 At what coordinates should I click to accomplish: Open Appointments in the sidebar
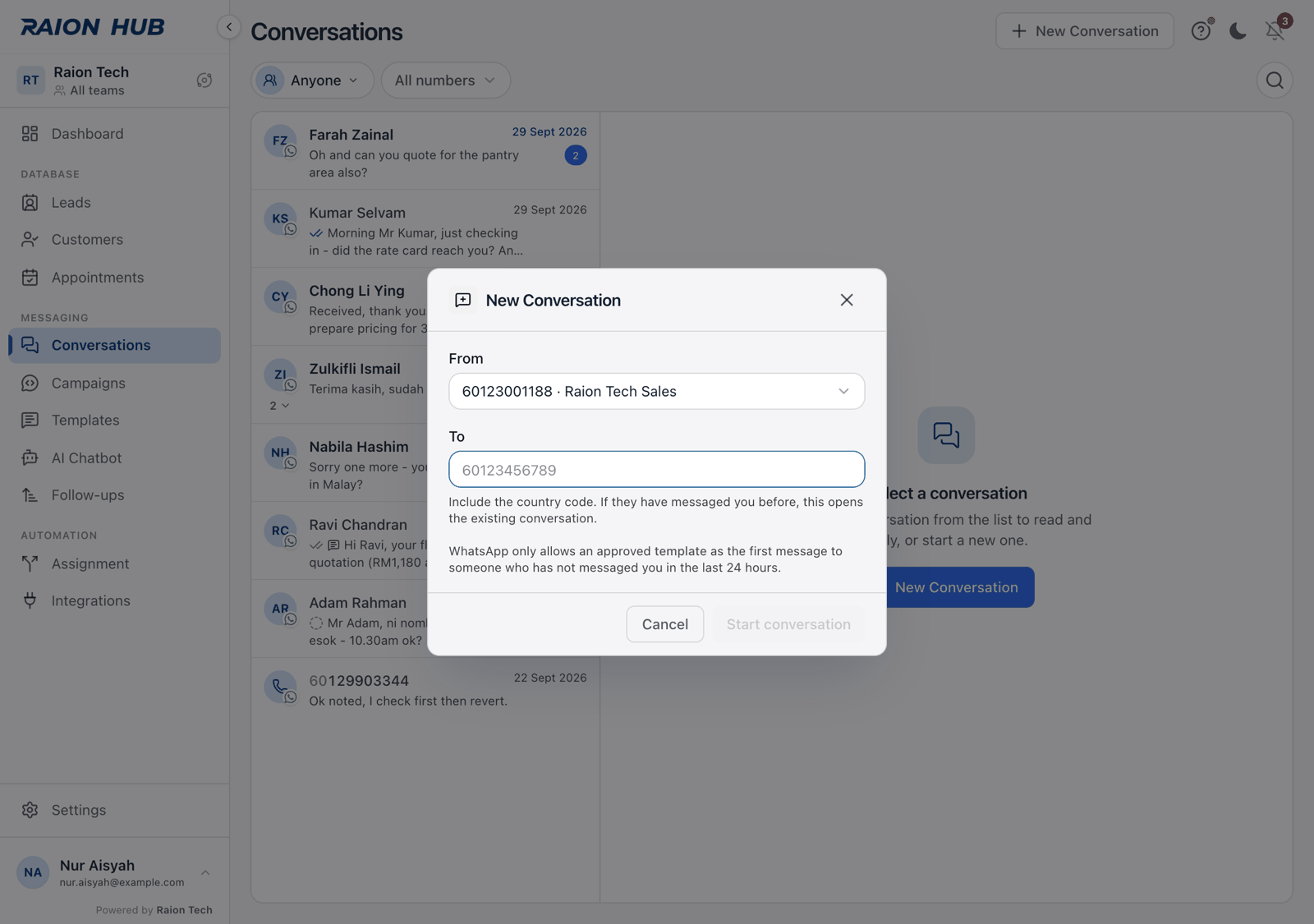(x=115, y=278)
